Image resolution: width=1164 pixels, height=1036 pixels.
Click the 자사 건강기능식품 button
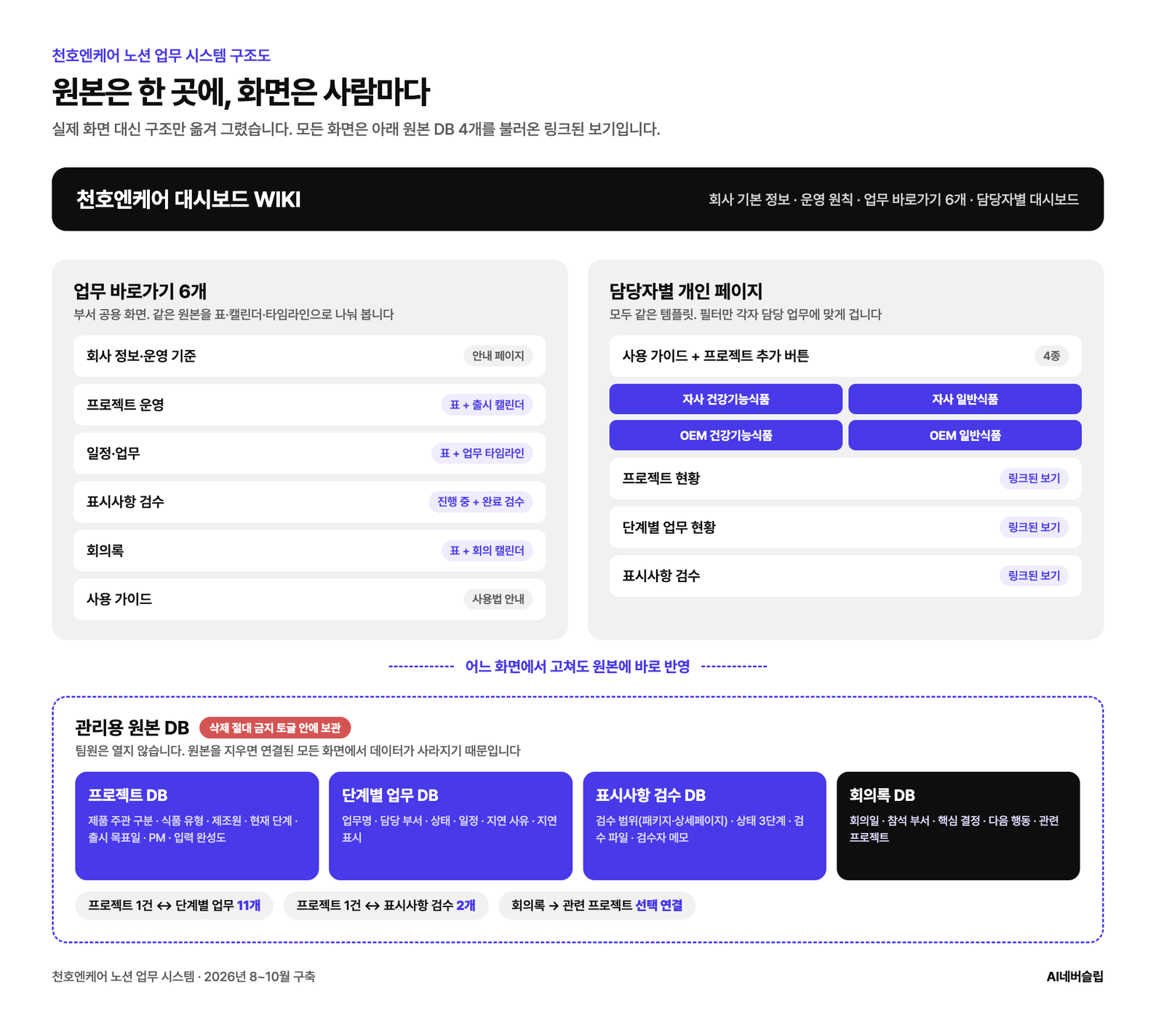point(725,399)
